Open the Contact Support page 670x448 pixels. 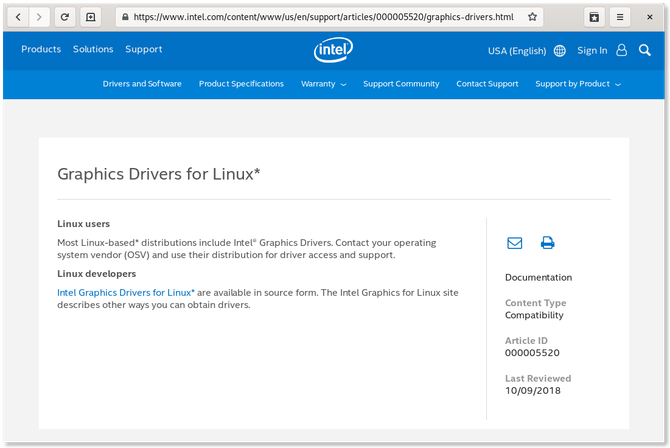pyautogui.click(x=487, y=84)
